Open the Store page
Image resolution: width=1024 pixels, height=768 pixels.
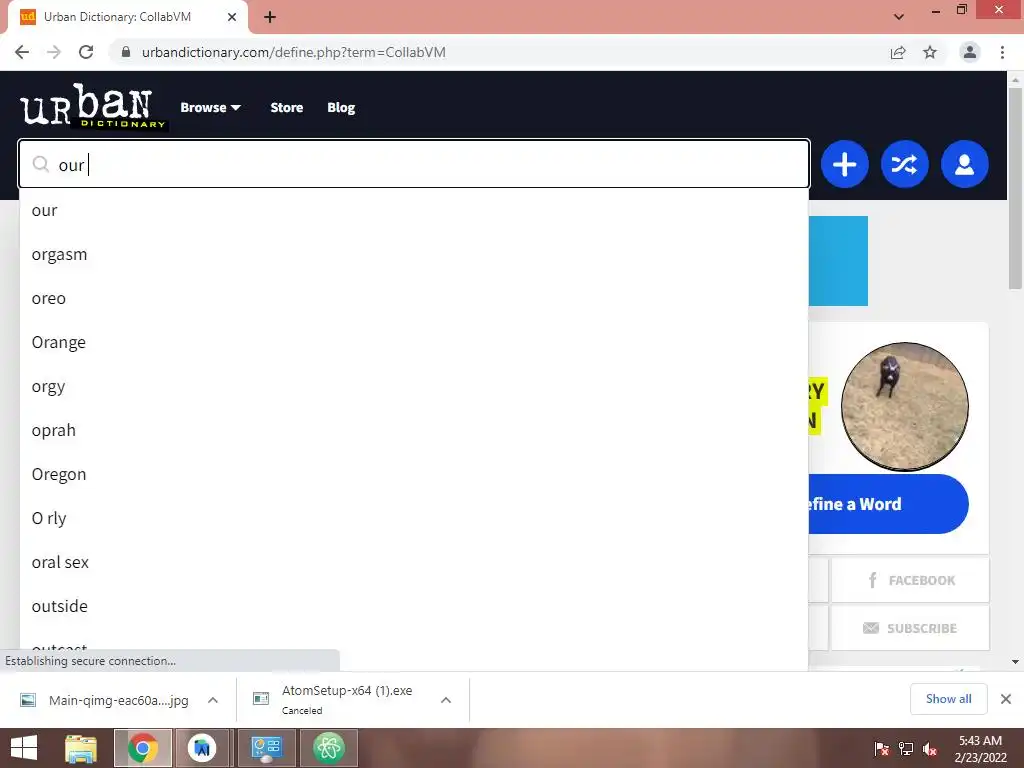click(287, 108)
